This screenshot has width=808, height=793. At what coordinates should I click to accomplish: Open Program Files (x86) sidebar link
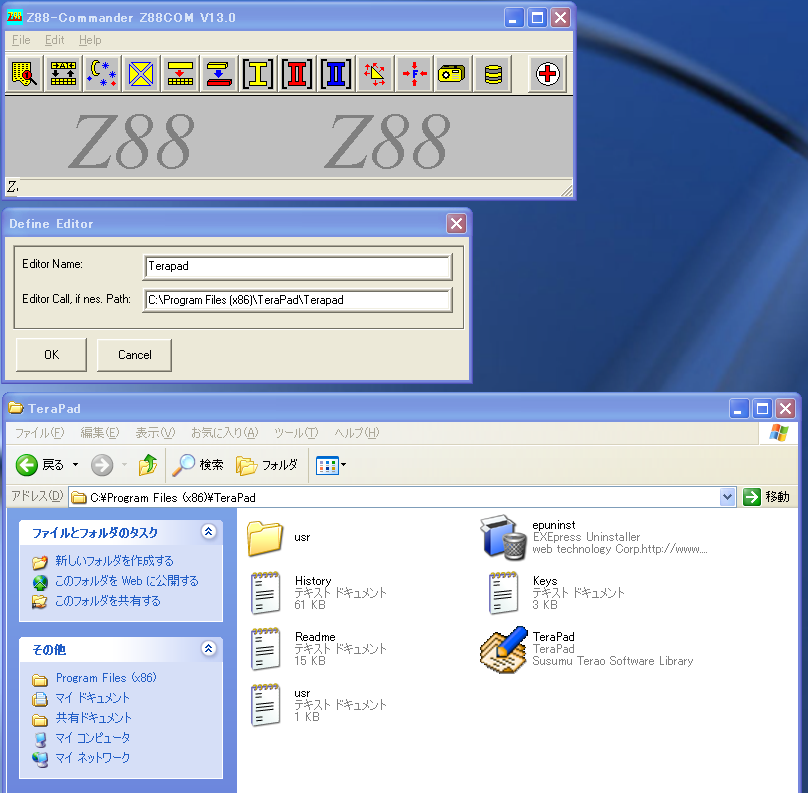106,678
